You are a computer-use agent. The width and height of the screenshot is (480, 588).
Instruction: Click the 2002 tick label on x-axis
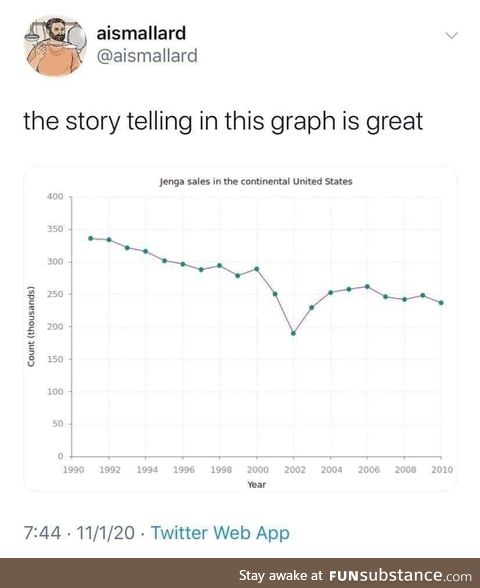[x=295, y=470]
